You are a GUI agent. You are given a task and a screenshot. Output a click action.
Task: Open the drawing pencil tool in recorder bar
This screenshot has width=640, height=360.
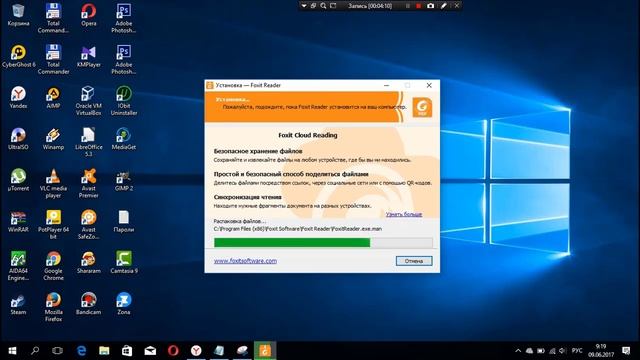(x=444, y=6)
